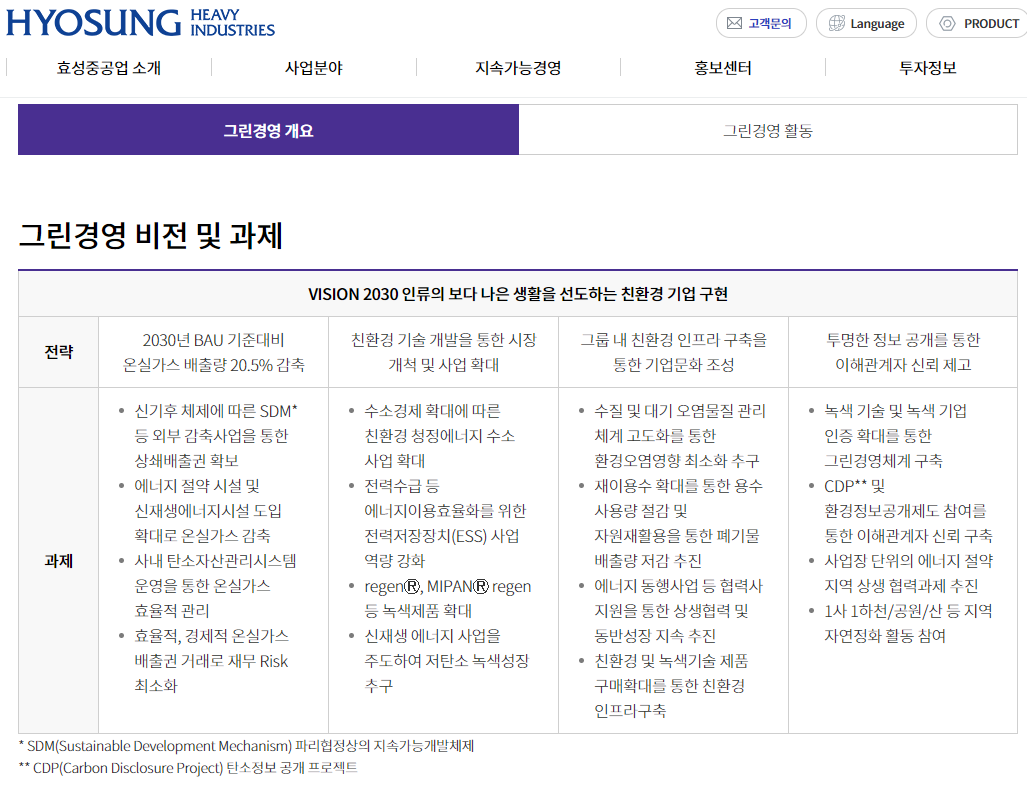The width and height of the screenshot is (1027, 786).
Task: Switch to the 그린경영 활동 tab
Action: click(768, 130)
